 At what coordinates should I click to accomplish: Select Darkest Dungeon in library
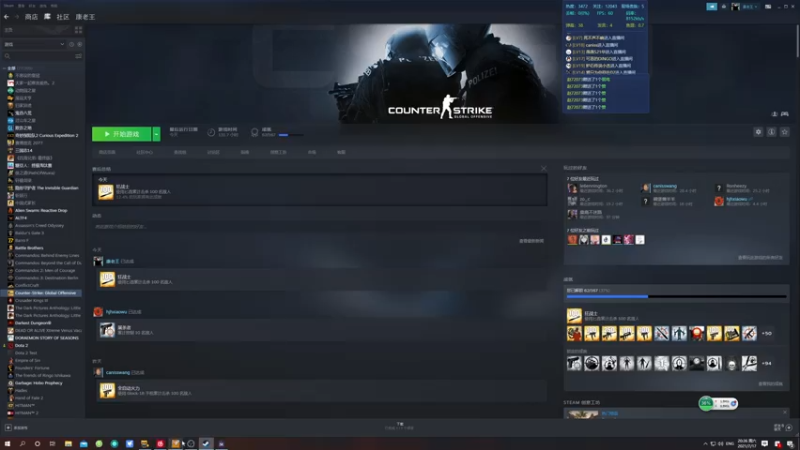(x=33, y=323)
